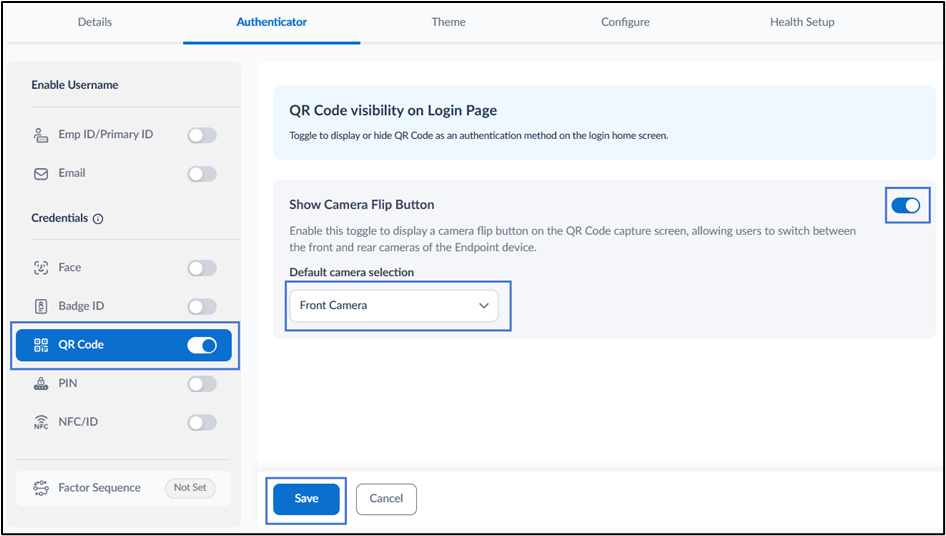Turn on the NFC/ID toggle
This screenshot has height=536, width=946.
(202, 423)
